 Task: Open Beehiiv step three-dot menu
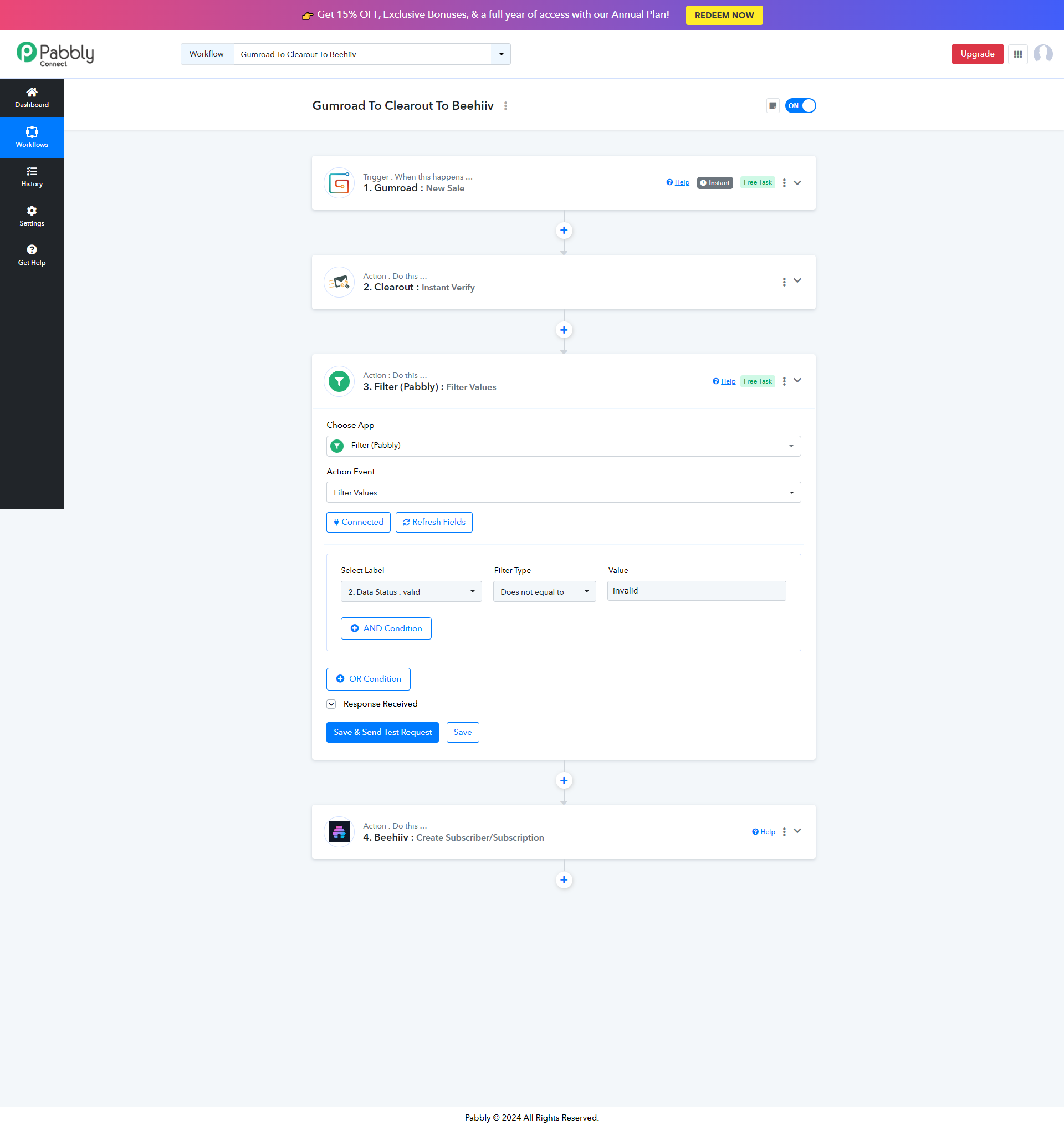pyautogui.click(x=784, y=832)
